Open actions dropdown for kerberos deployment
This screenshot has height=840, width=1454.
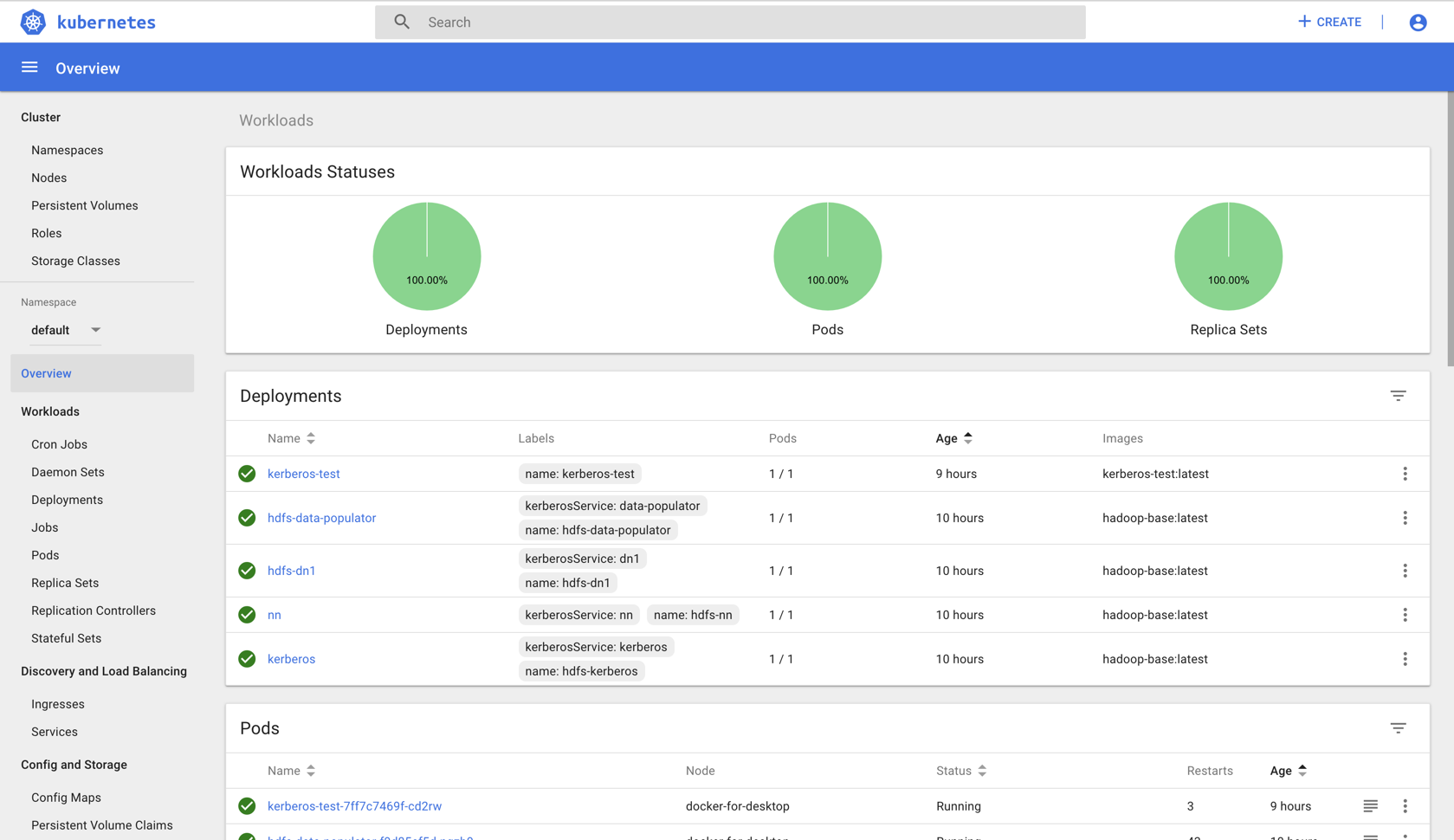click(x=1405, y=659)
